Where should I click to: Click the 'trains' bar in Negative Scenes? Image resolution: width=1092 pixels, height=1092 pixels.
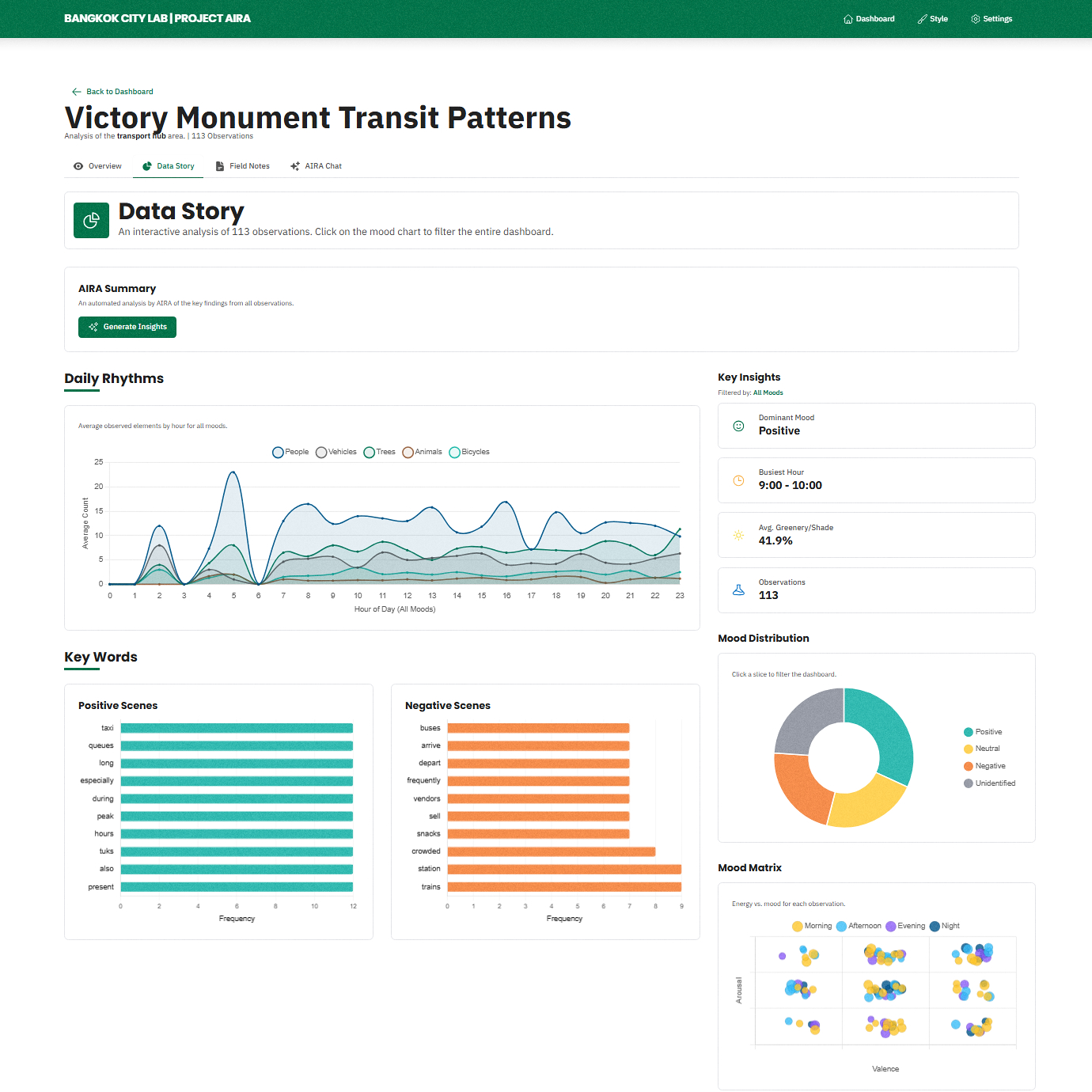564,887
